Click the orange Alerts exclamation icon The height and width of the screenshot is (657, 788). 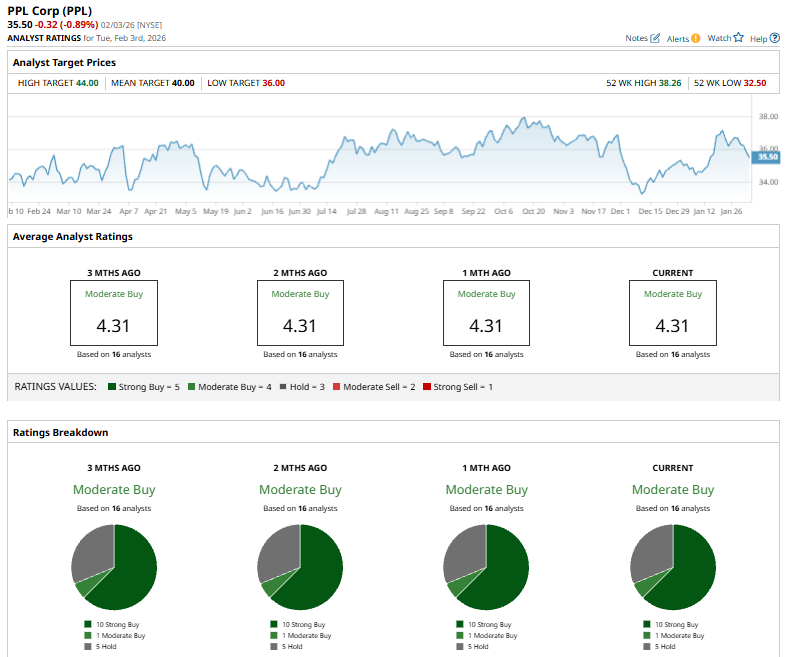[x=696, y=38]
